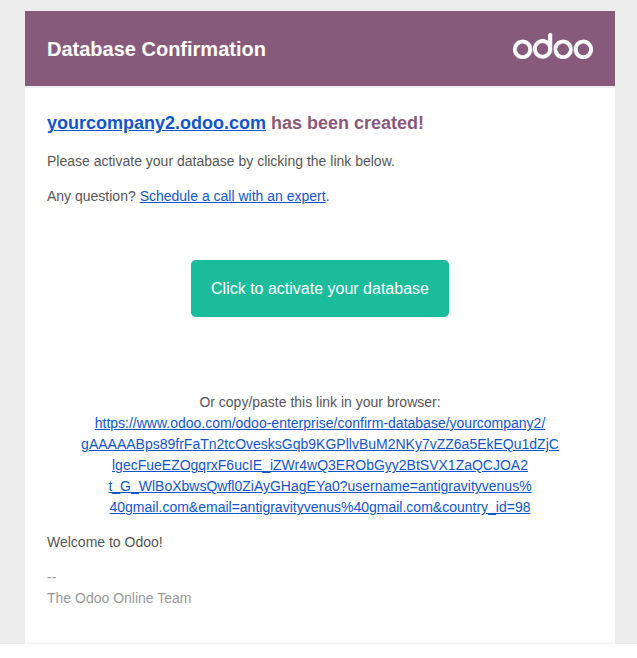Viewport: 637px width, 658px height.
Task: Click the purple header banner between title and logo
Action: click(390, 49)
